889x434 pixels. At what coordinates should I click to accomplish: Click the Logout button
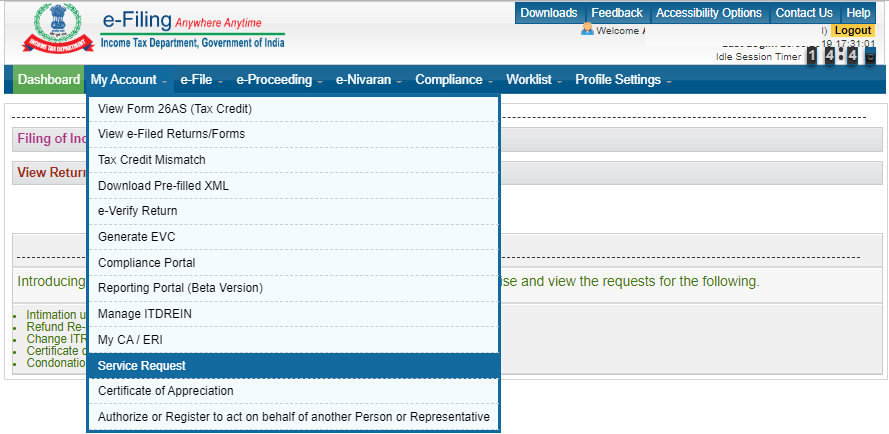853,31
